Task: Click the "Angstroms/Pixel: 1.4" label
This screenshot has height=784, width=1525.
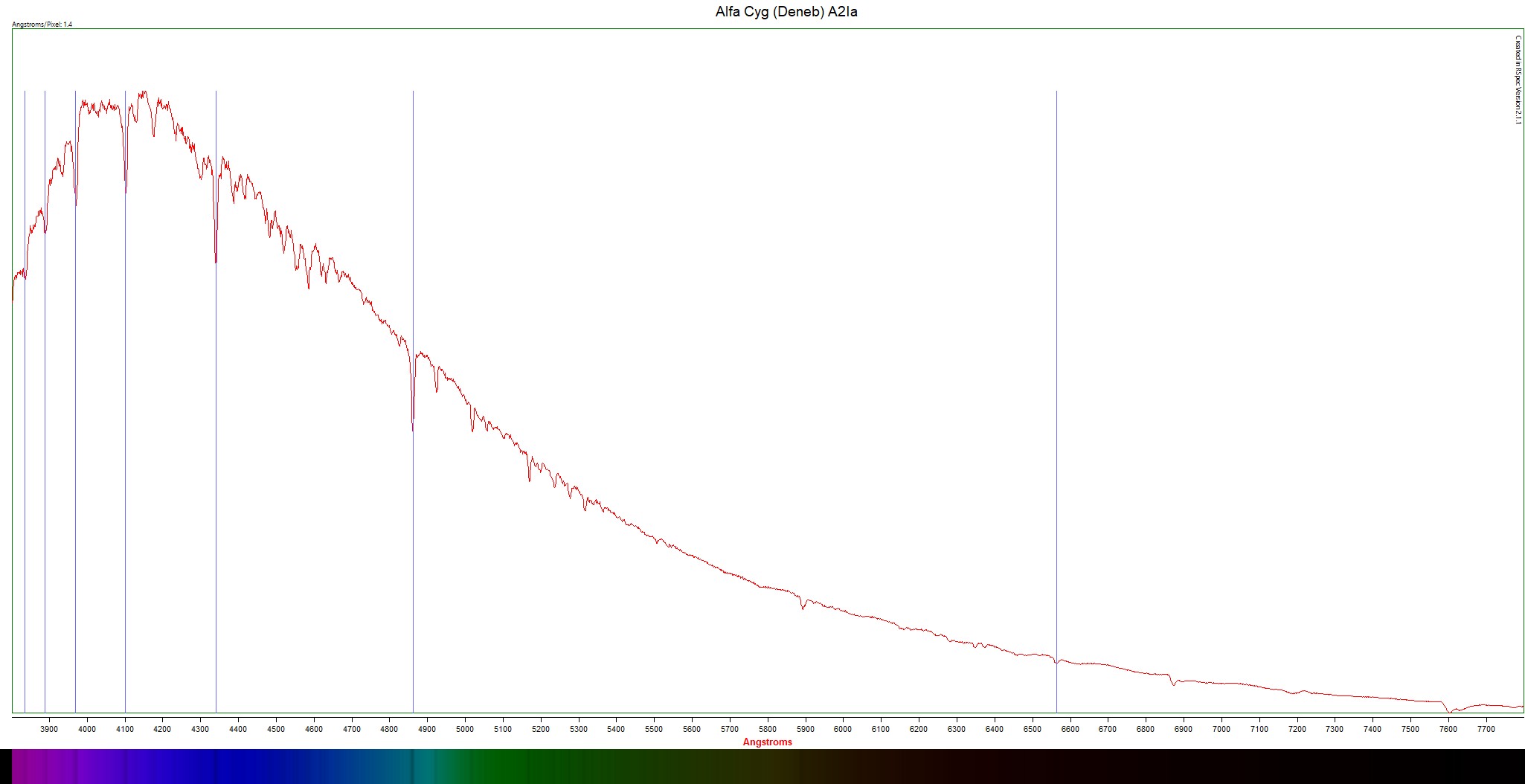Action: pyautogui.click(x=42, y=25)
